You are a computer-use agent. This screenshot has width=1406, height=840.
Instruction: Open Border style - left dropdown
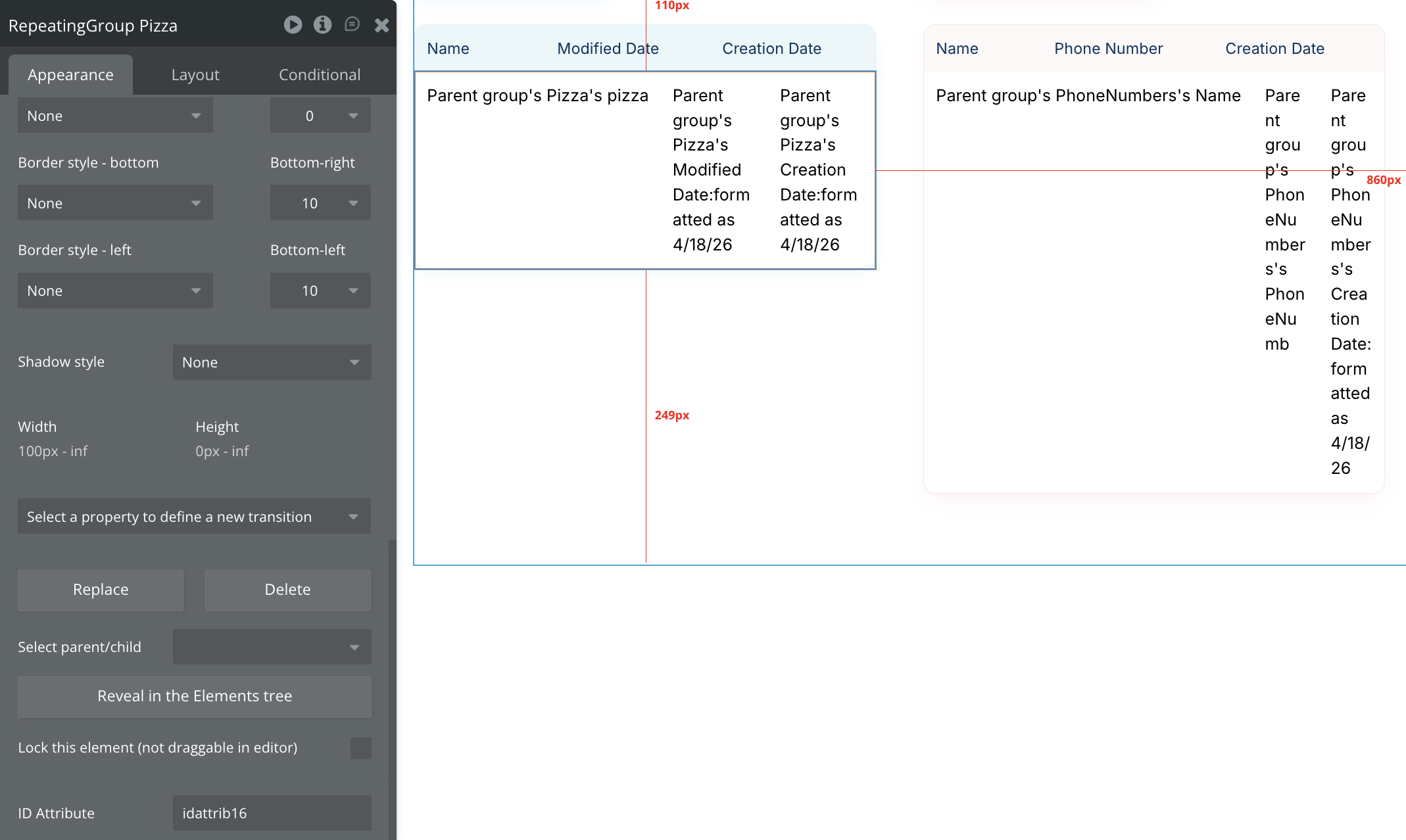pos(114,291)
